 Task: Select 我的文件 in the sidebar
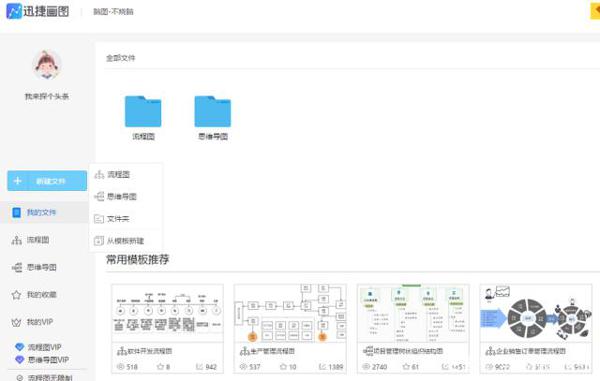44,212
